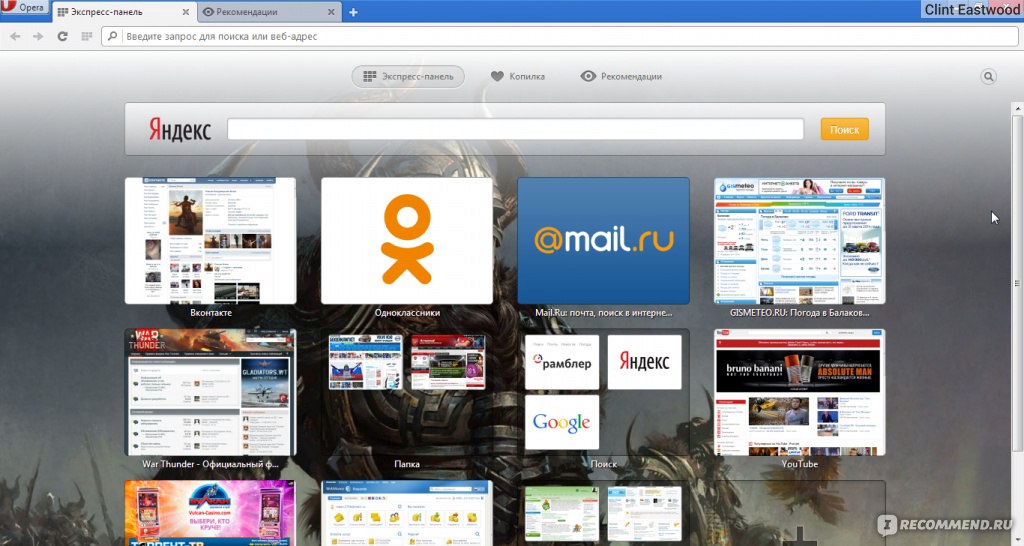Open a new tab with plus button

pos(353,12)
